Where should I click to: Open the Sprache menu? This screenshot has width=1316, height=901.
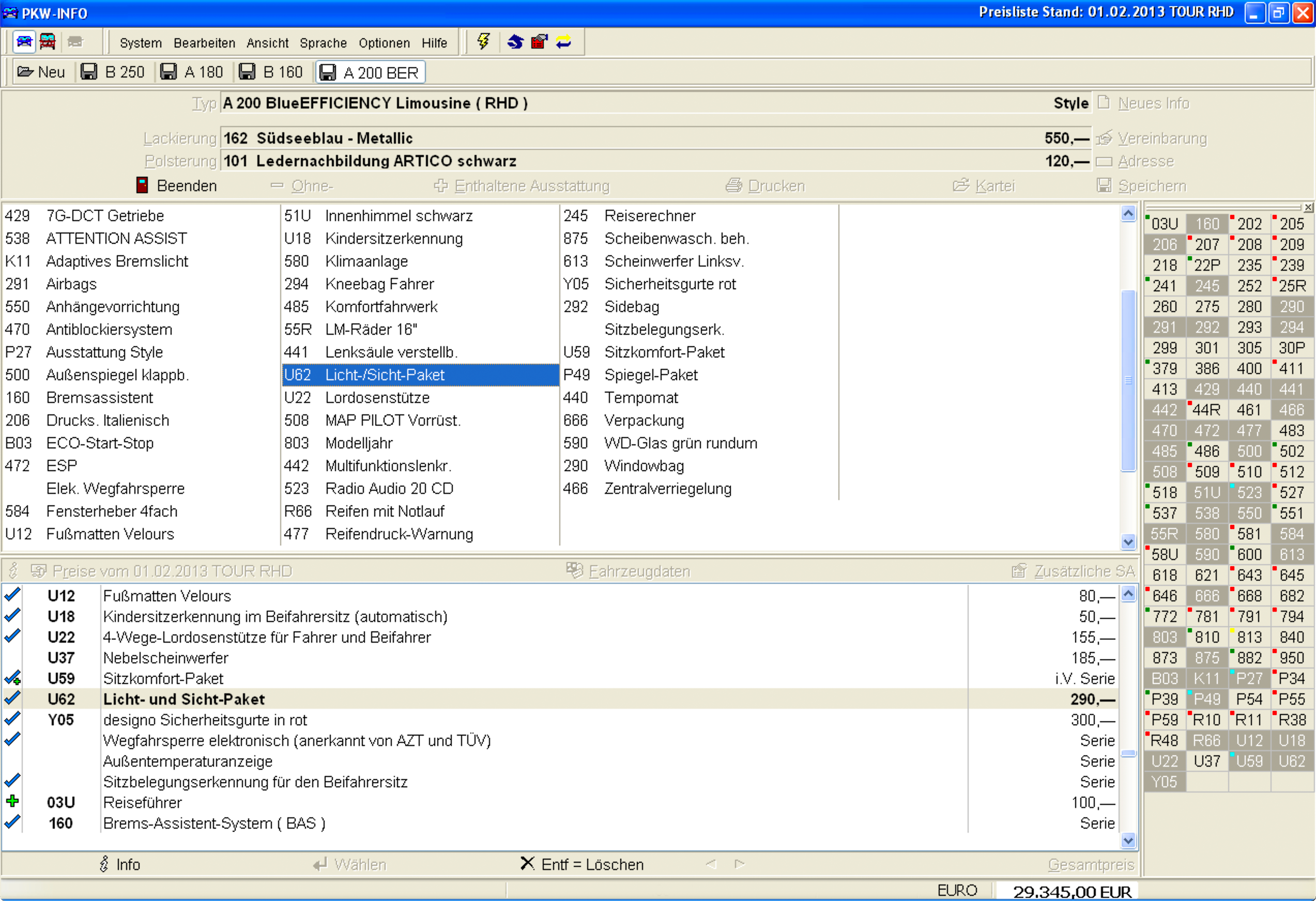[324, 42]
